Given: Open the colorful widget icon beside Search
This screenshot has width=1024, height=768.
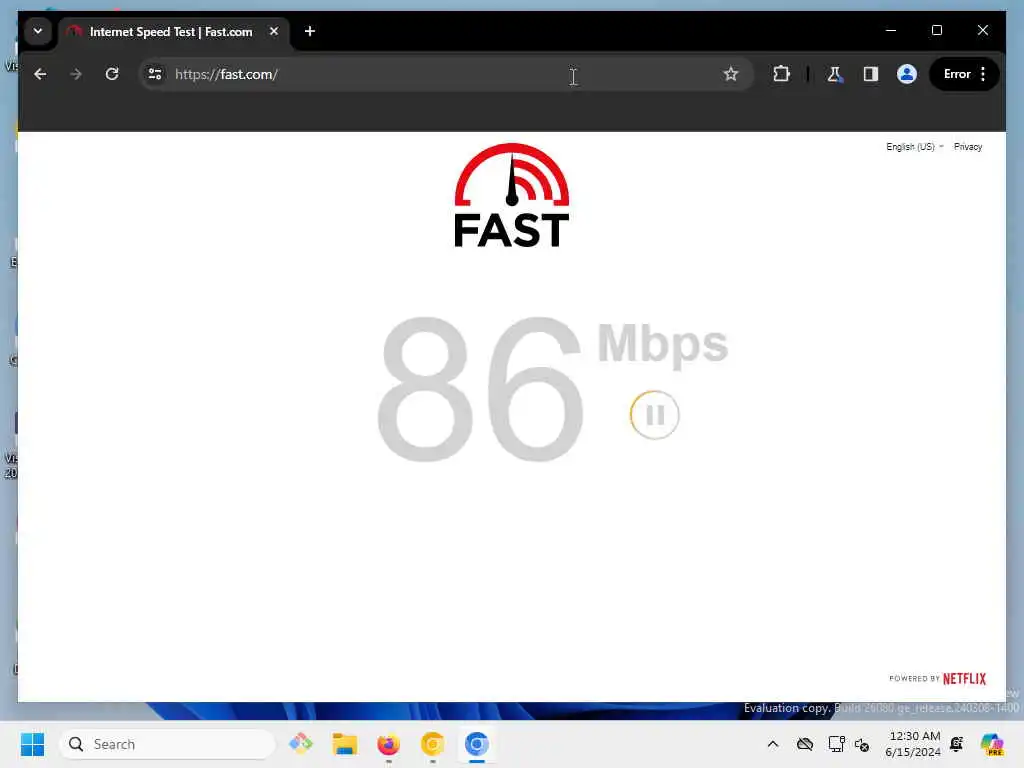Looking at the screenshot, I should tap(301, 744).
